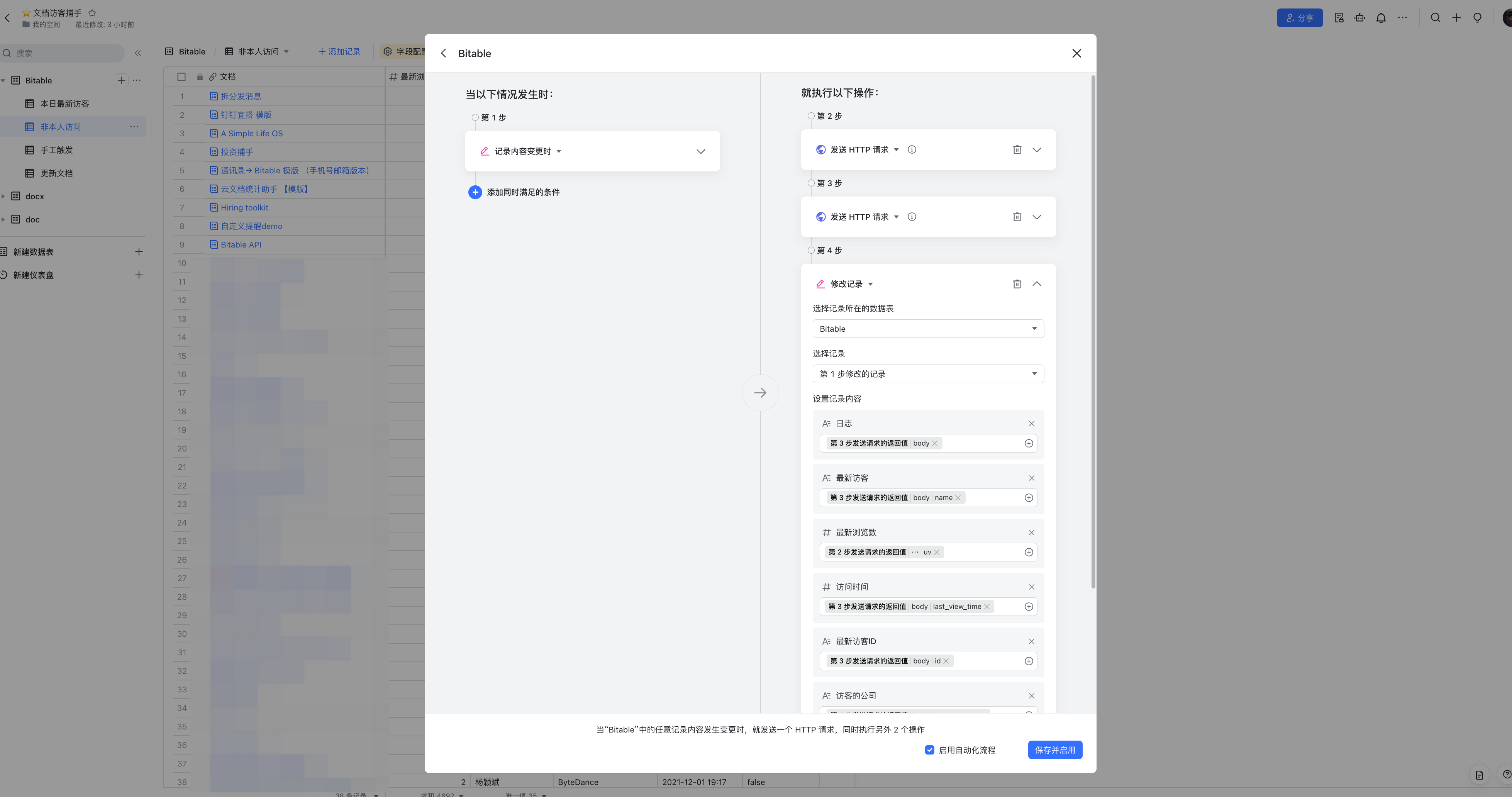This screenshot has height=797, width=1512.
Task: Delete the uv tag in the 最新浏览数 field
Action: 937,552
